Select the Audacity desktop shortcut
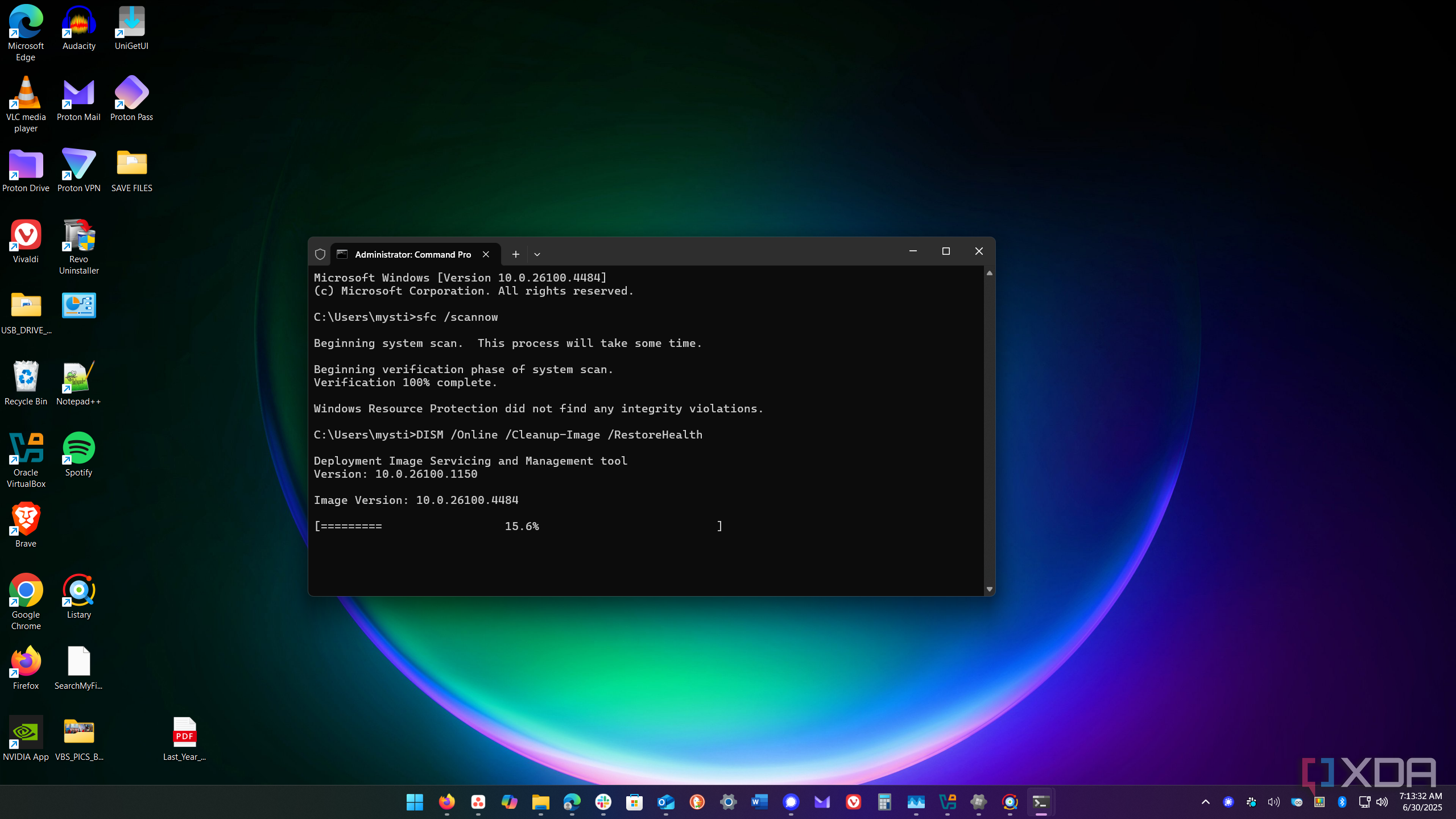 click(x=78, y=28)
